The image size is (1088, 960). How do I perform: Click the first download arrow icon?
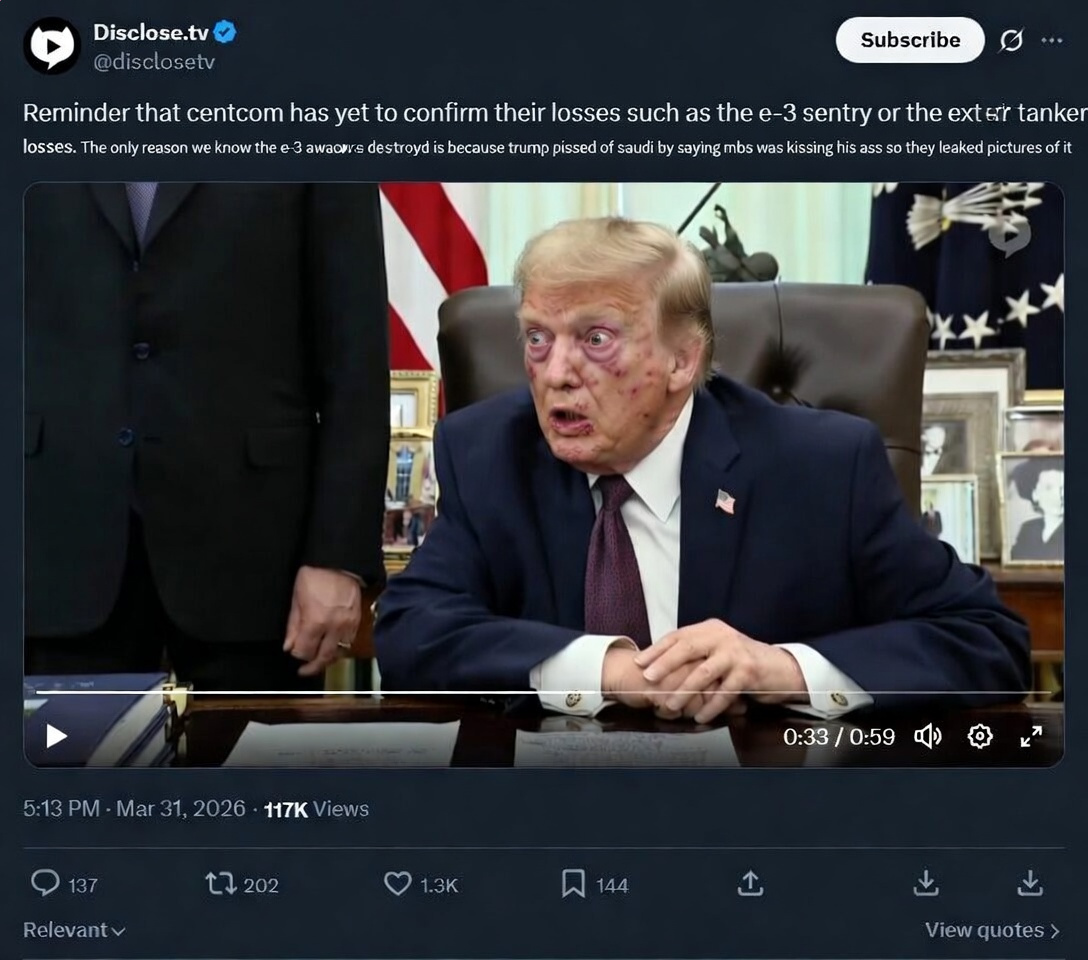[926, 883]
